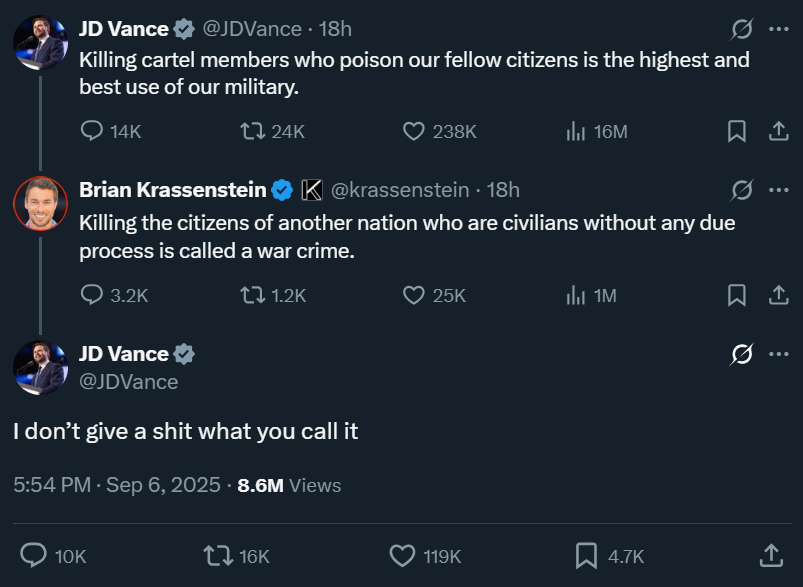Repost the first tweet with 24K reposts

pyautogui.click(x=251, y=131)
